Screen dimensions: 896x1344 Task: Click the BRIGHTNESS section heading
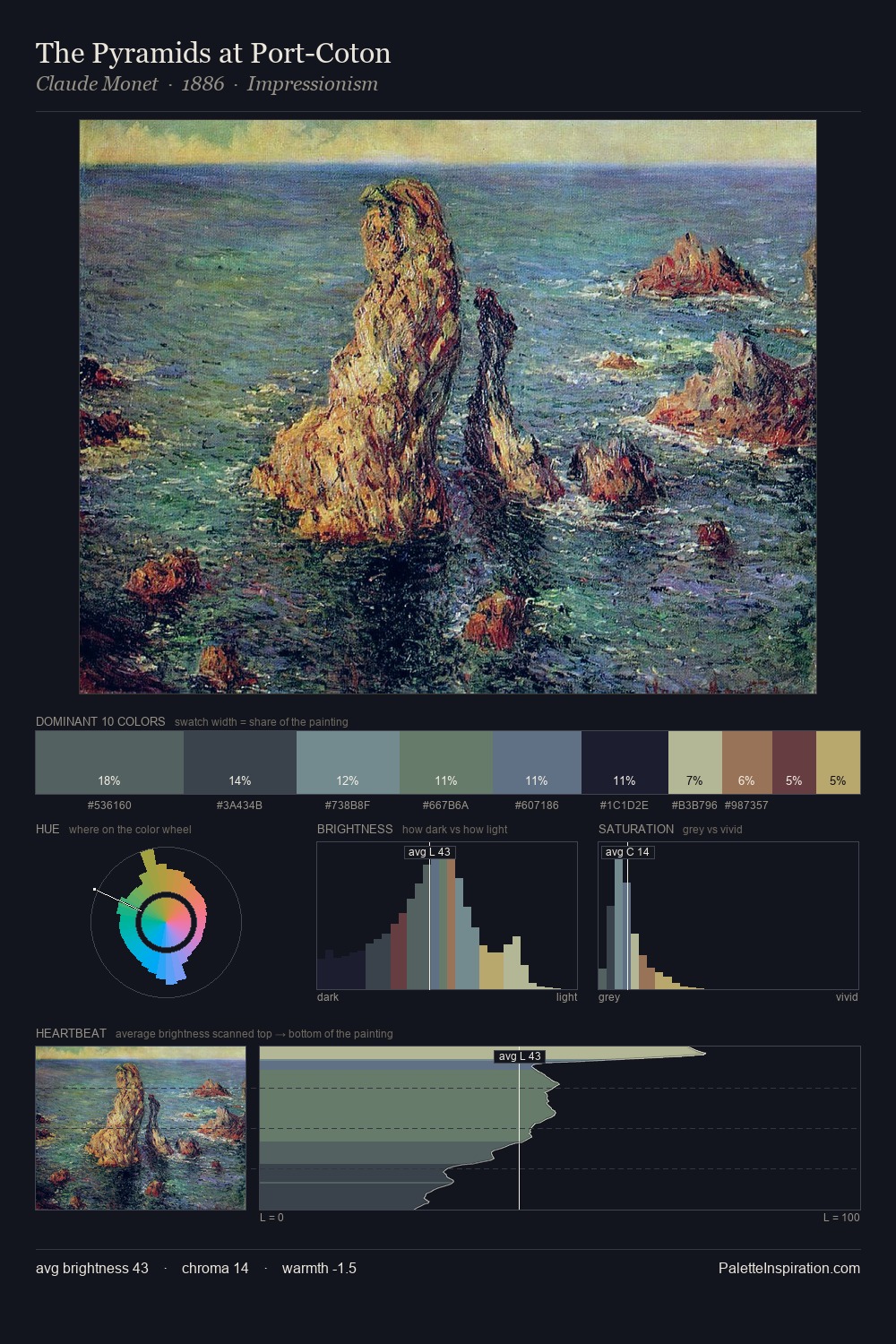(x=355, y=829)
